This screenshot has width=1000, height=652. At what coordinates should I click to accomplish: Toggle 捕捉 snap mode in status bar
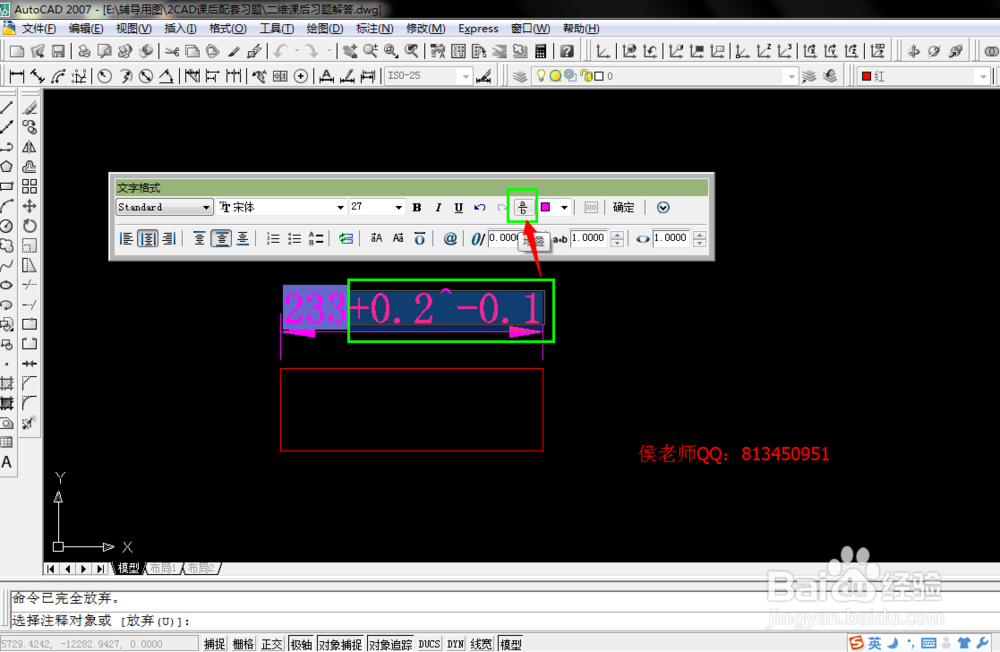pyautogui.click(x=214, y=644)
